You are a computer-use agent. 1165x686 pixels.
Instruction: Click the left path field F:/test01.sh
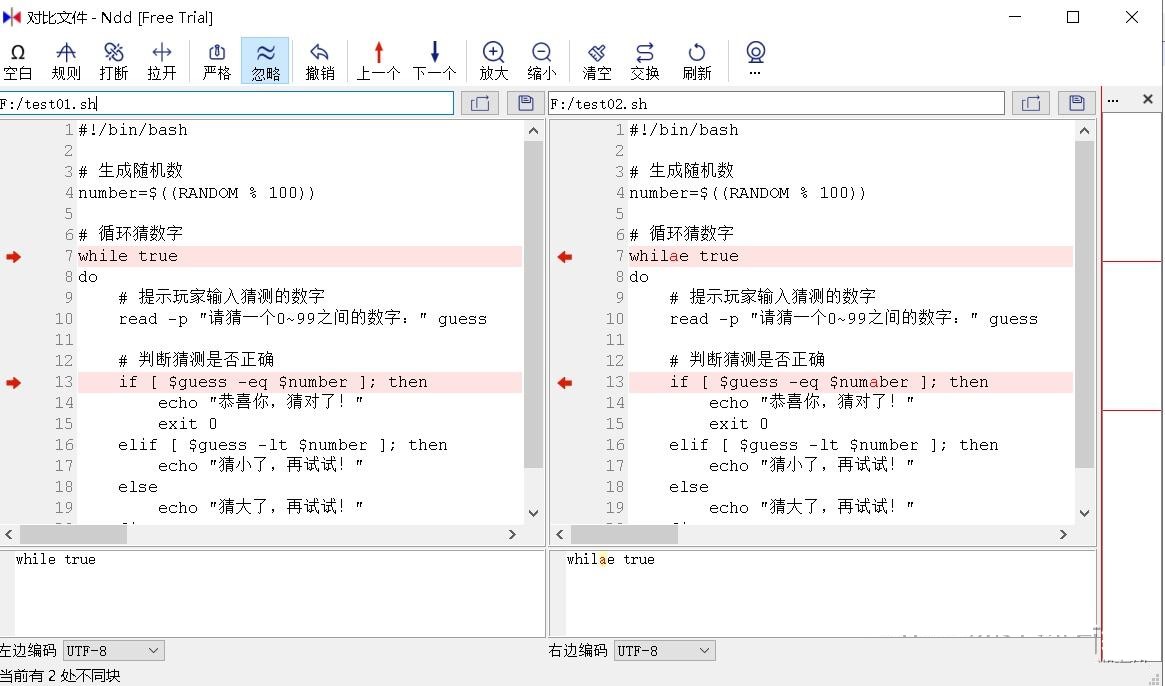[227, 103]
